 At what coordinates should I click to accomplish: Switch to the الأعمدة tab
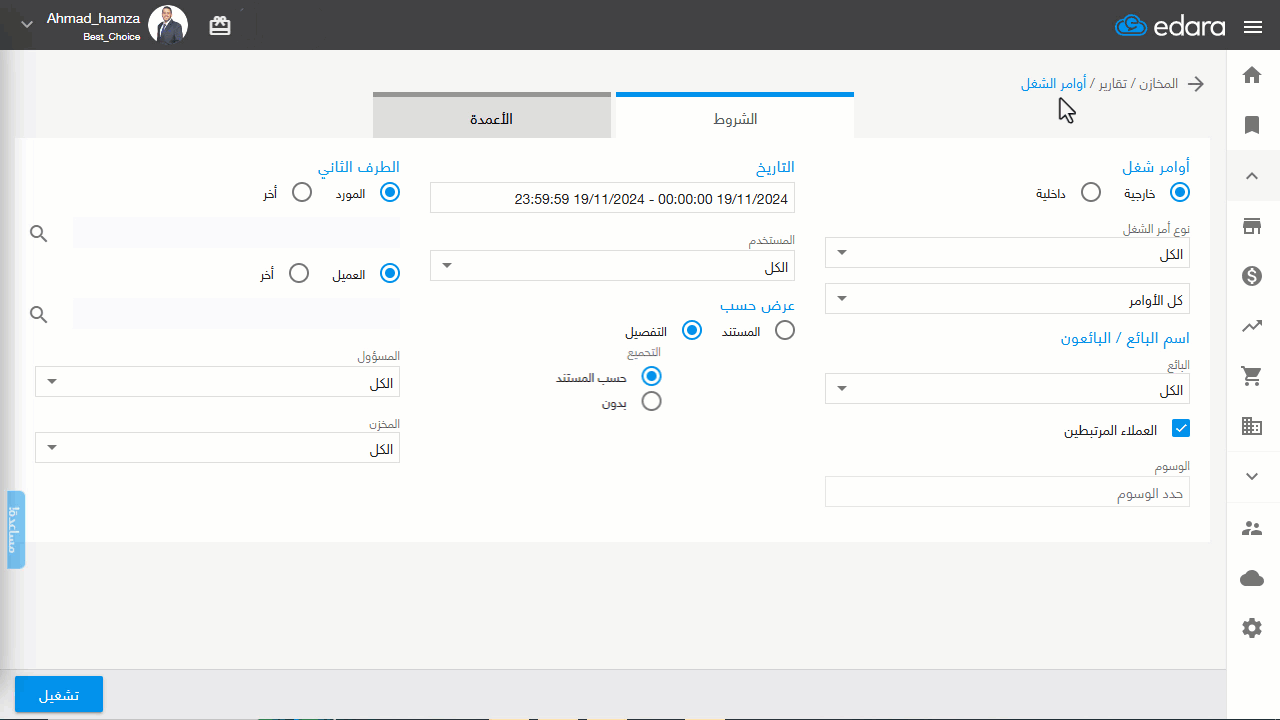(x=492, y=116)
